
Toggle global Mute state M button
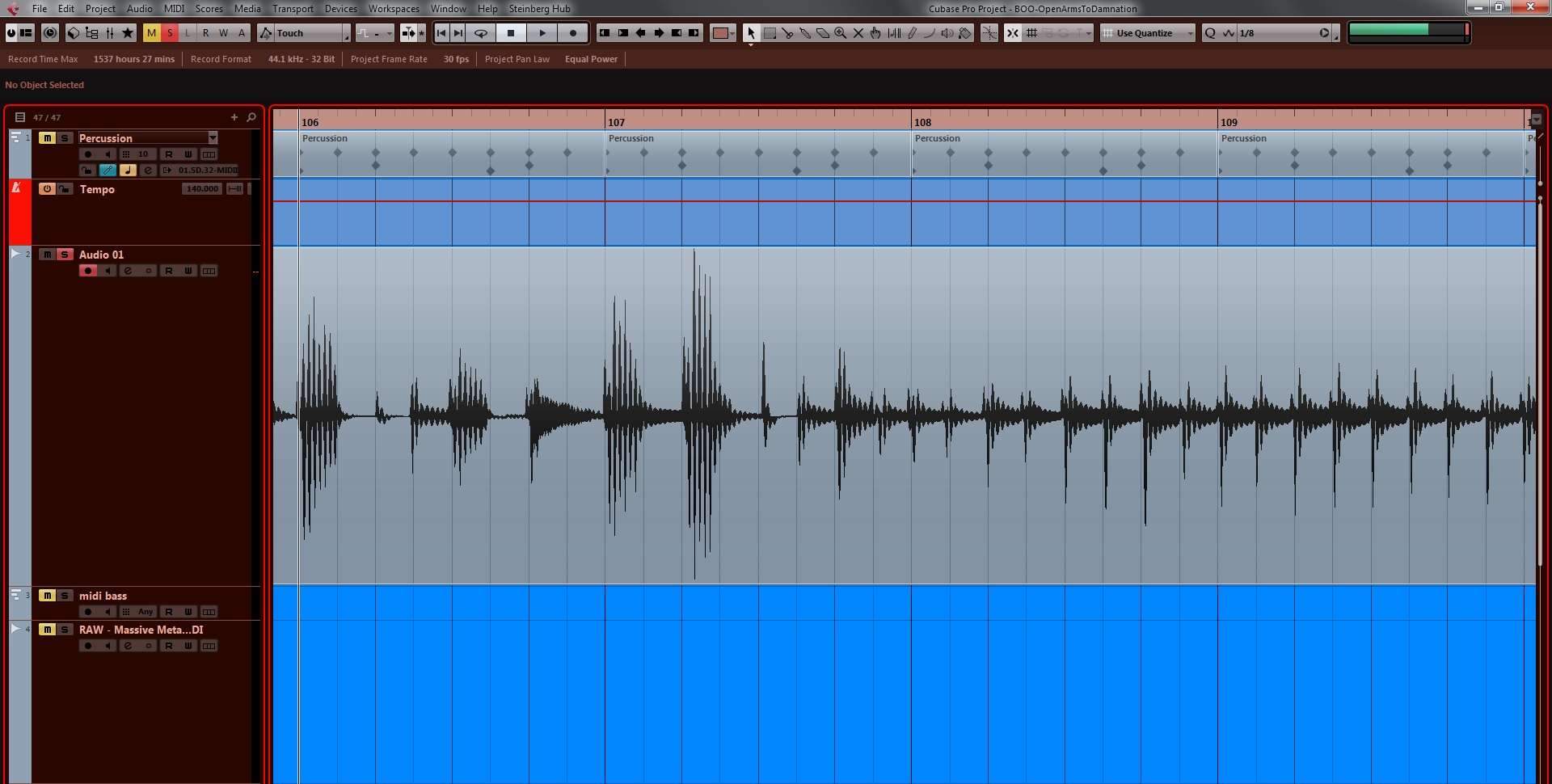151,33
